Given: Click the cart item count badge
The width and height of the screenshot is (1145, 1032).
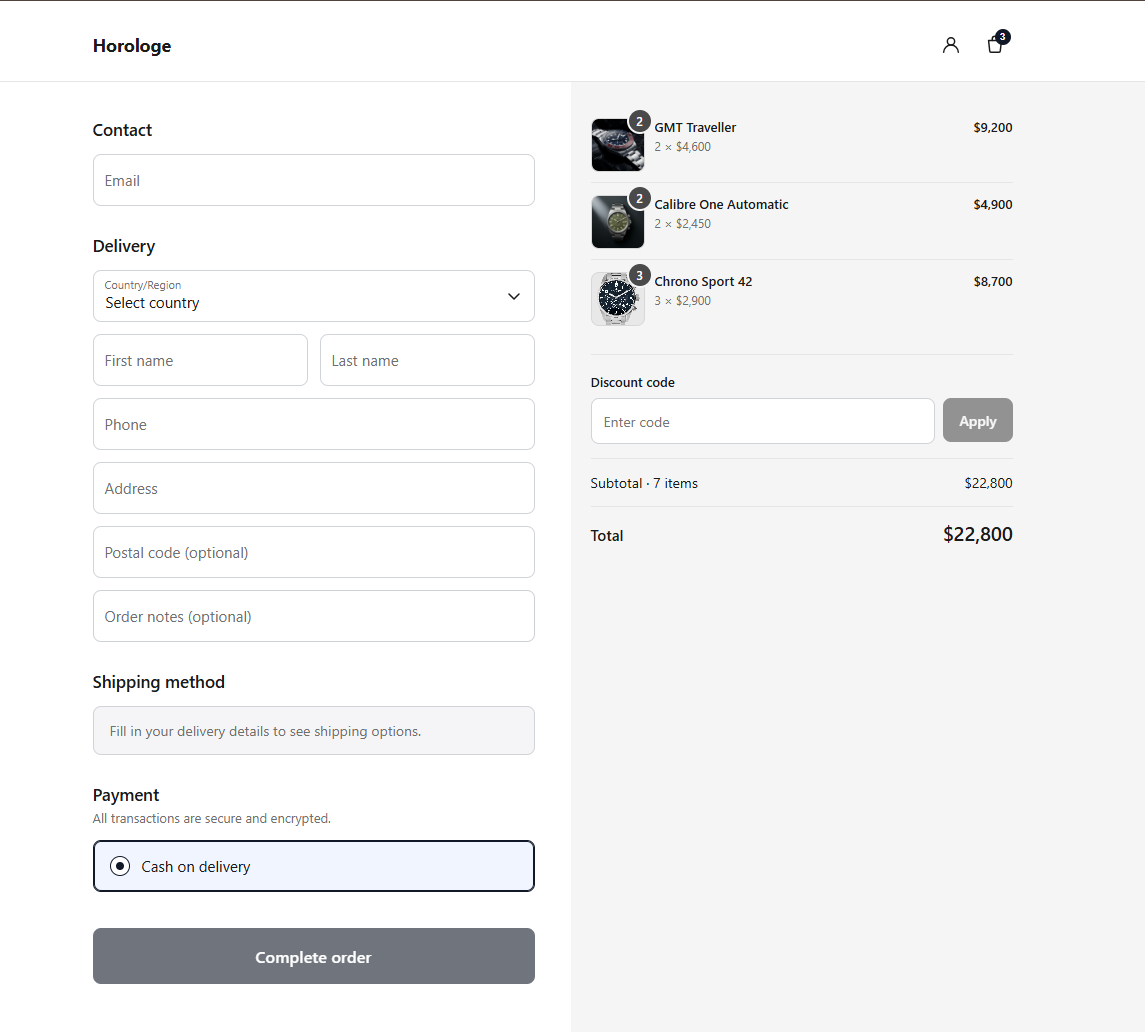Looking at the screenshot, I should (x=1003, y=37).
